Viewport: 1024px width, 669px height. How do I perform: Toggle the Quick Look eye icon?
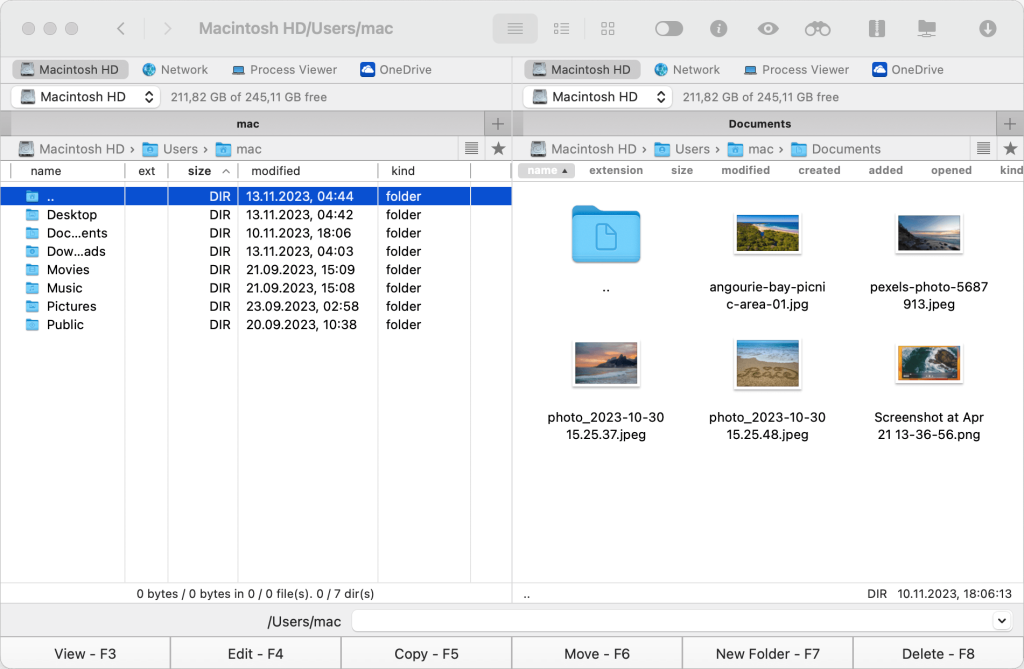pos(767,29)
